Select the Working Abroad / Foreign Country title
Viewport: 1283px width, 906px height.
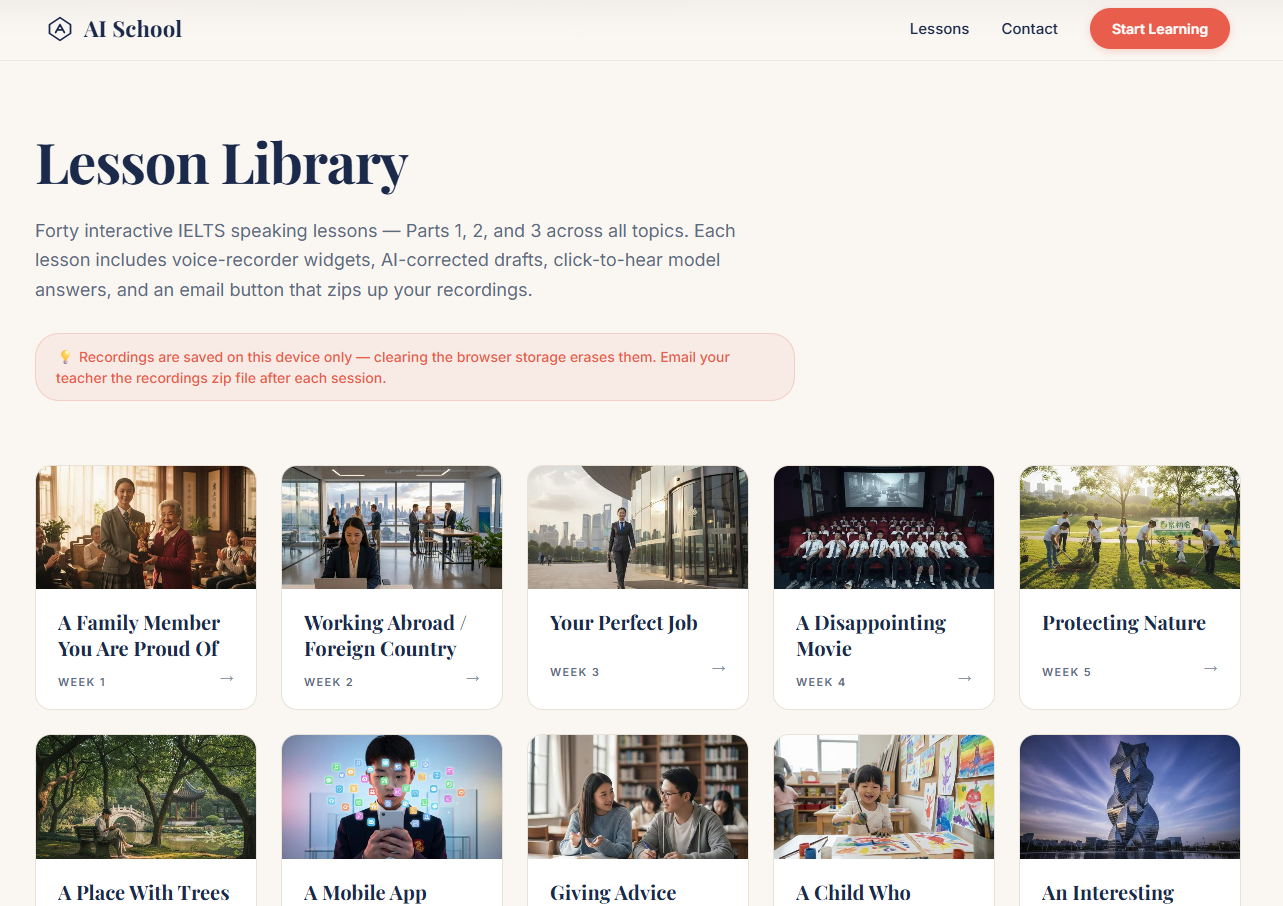(x=385, y=636)
